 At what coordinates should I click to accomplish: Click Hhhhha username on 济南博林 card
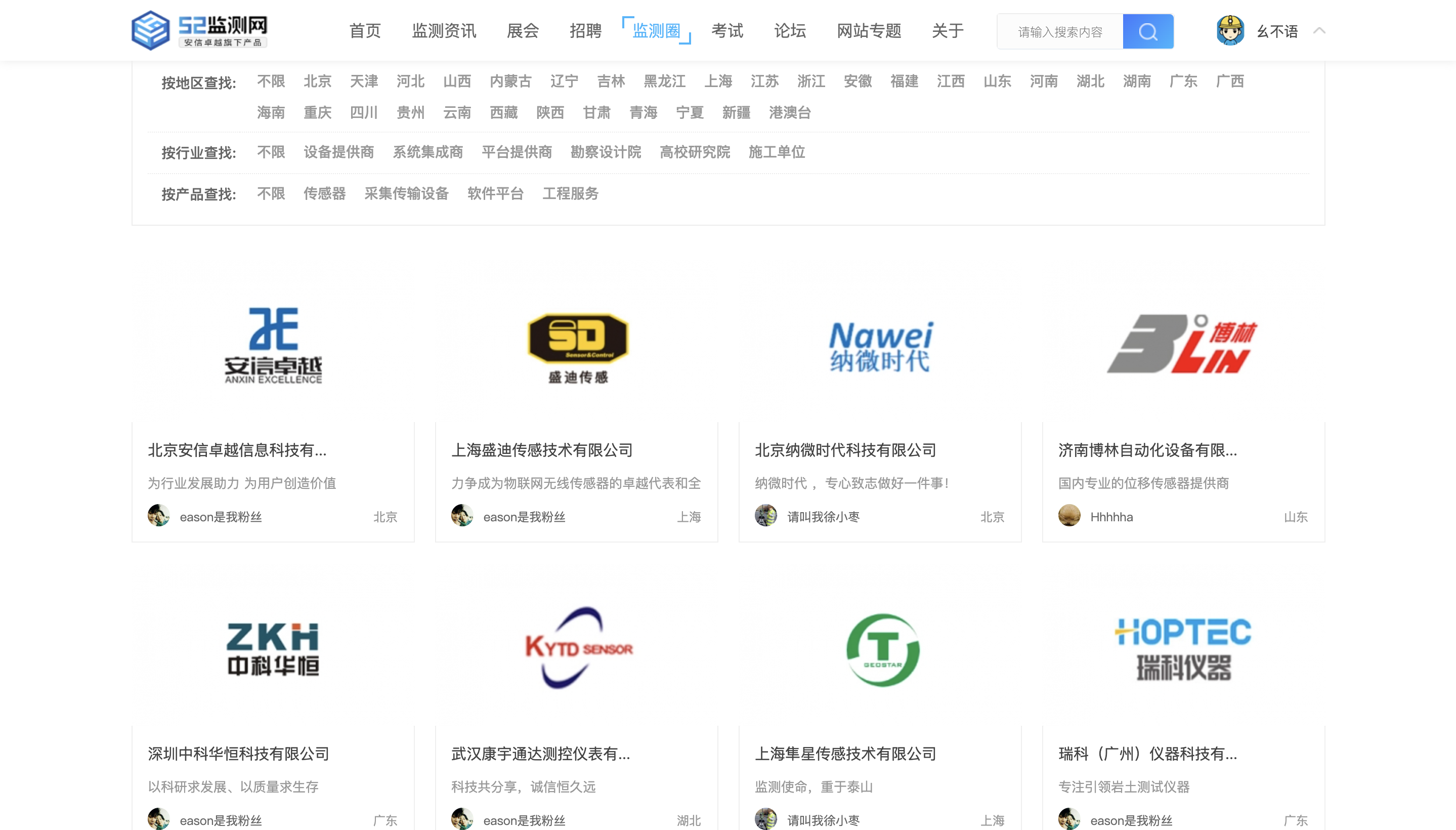coord(1111,517)
